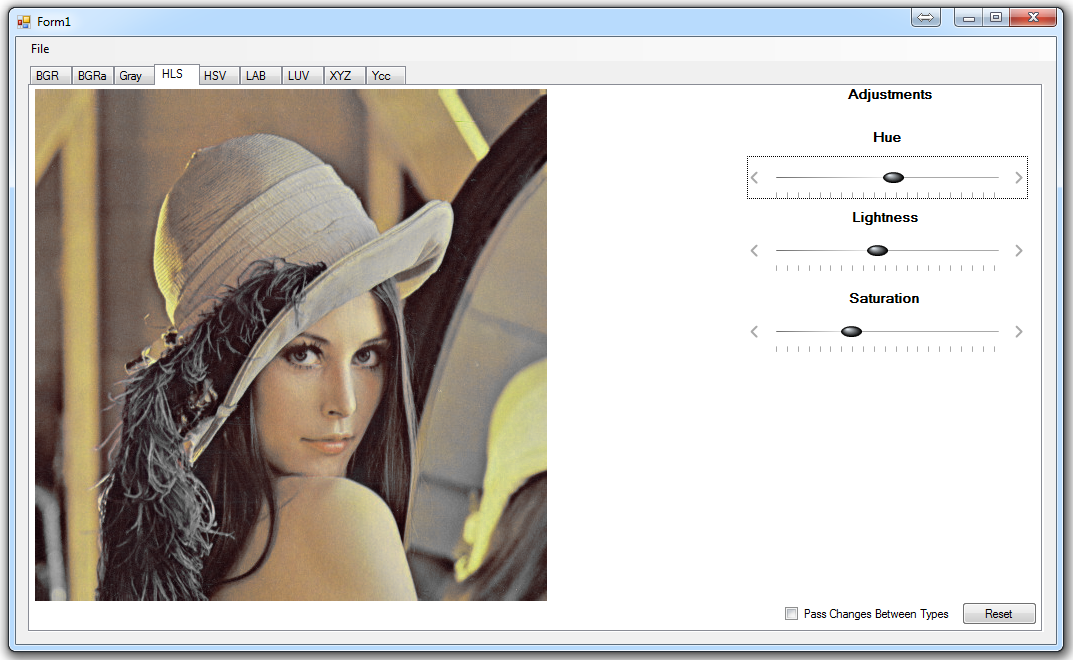This screenshot has width=1073, height=660.
Task: Switch to the XYZ tab
Action: click(344, 75)
